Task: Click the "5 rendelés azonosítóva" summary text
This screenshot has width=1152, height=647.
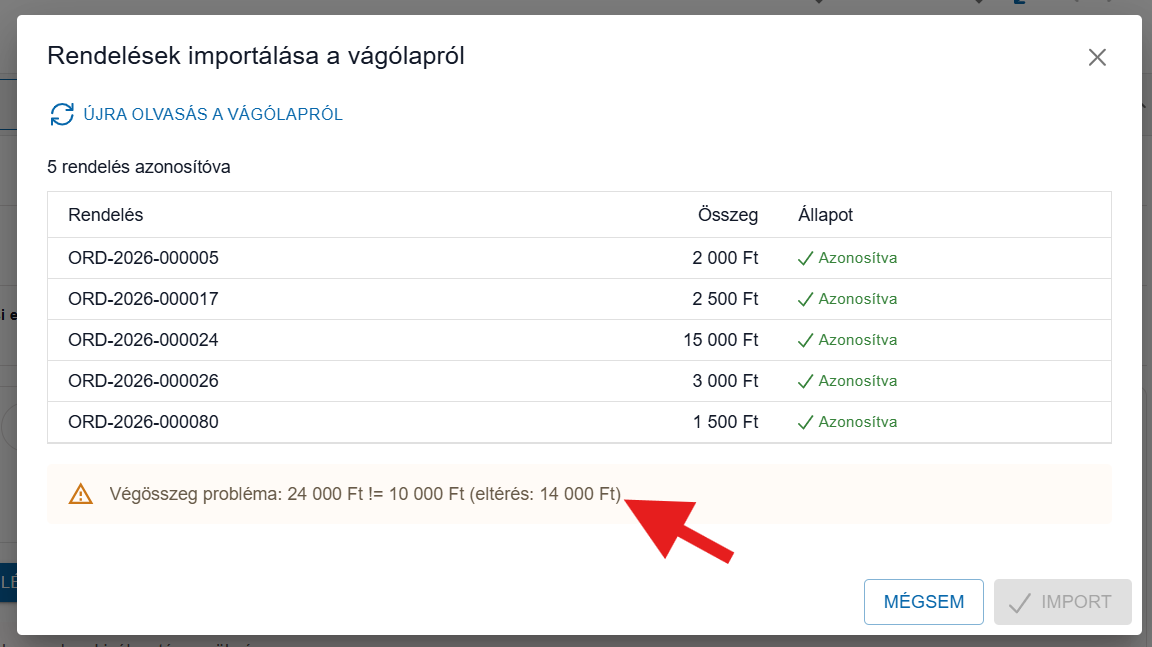Action: (139, 167)
